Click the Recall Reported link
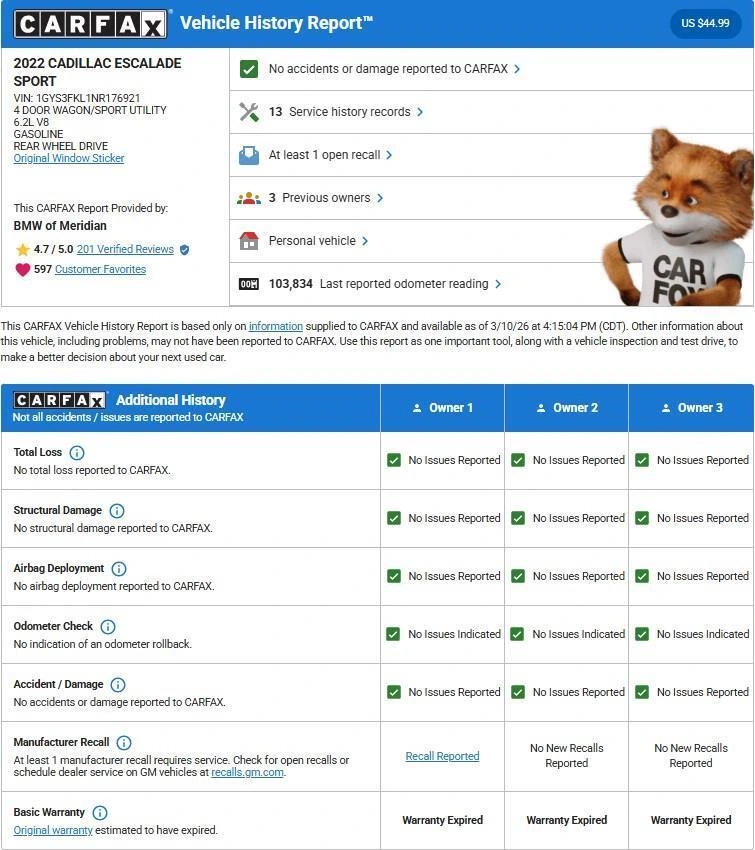This screenshot has height=850, width=755. point(442,756)
